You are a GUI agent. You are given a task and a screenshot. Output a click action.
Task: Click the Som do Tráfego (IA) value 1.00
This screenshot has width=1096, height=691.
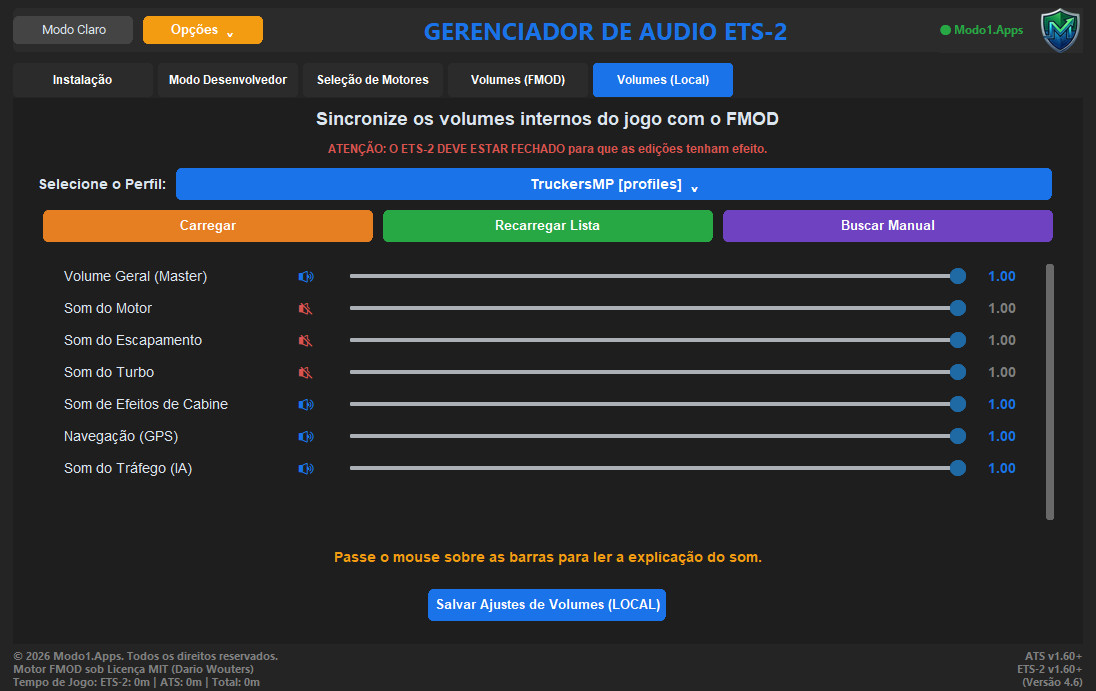[1002, 469]
